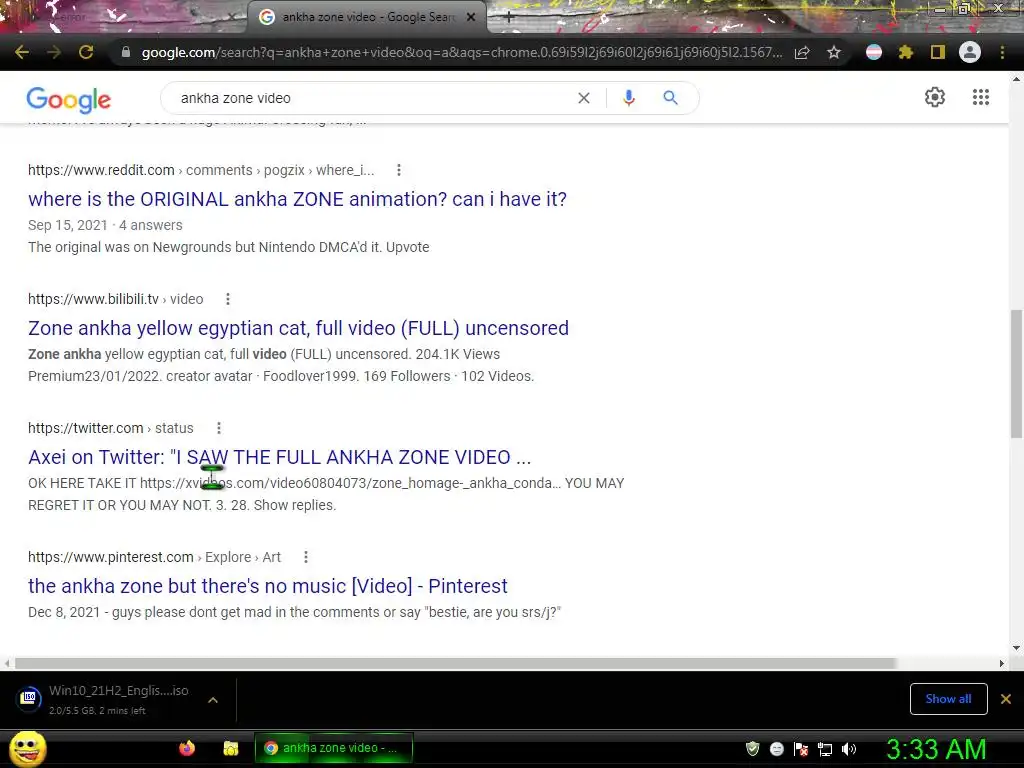The image size is (1024, 768).
Task: Click the bilibili.tv URL breadcrumb
Action: pyautogui.click(x=116, y=299)
